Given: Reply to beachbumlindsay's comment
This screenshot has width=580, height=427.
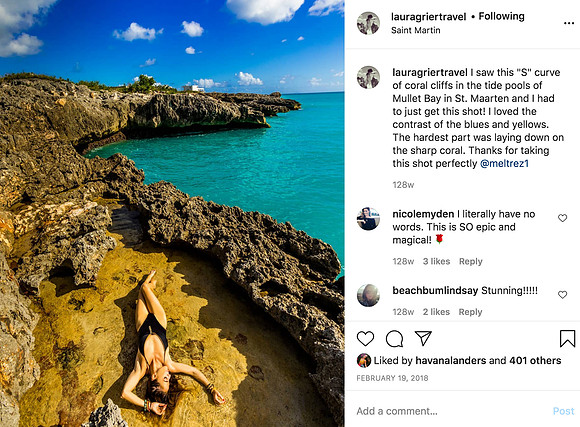Looking at the screenshot, I should point(470,312).
